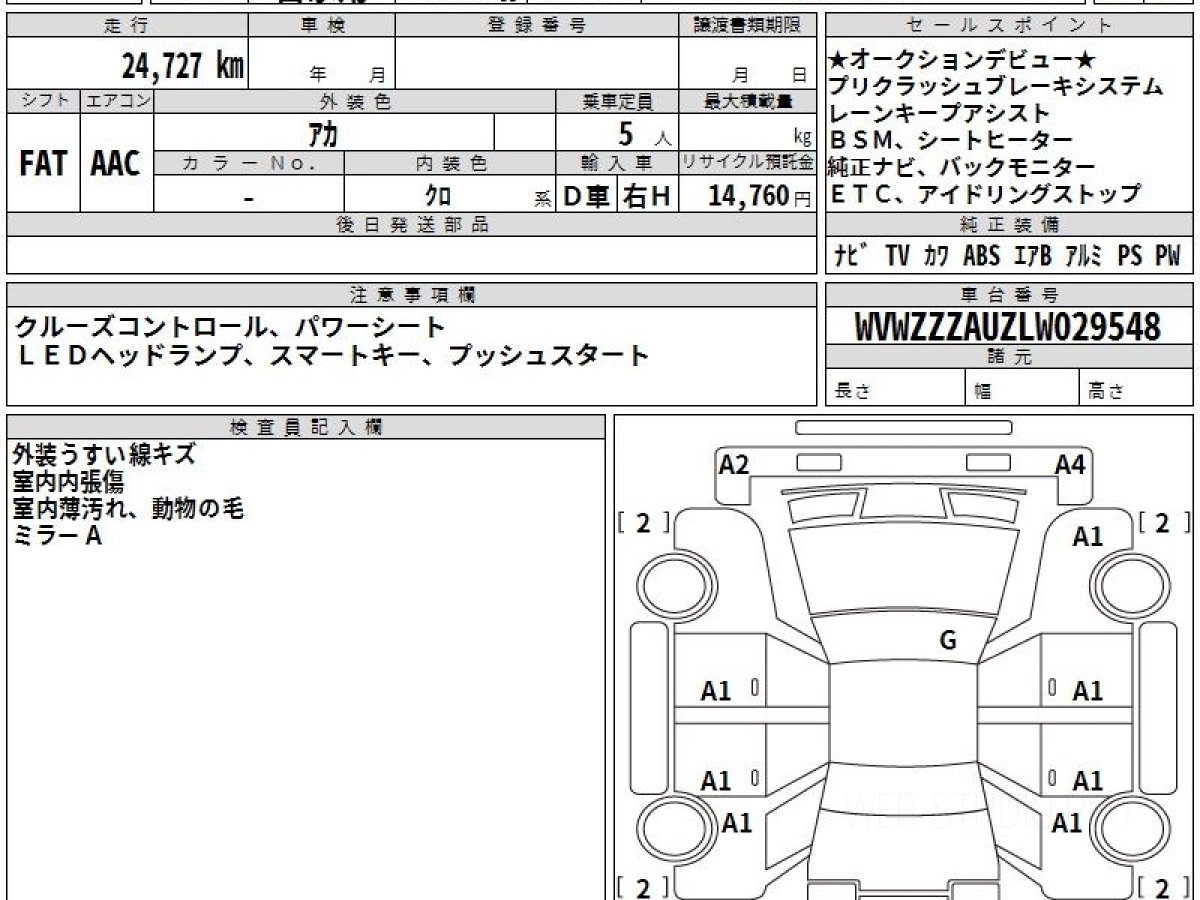1200x900 pixels.
Task: Click the 最大積載量 header
Action: click(747, 101)
